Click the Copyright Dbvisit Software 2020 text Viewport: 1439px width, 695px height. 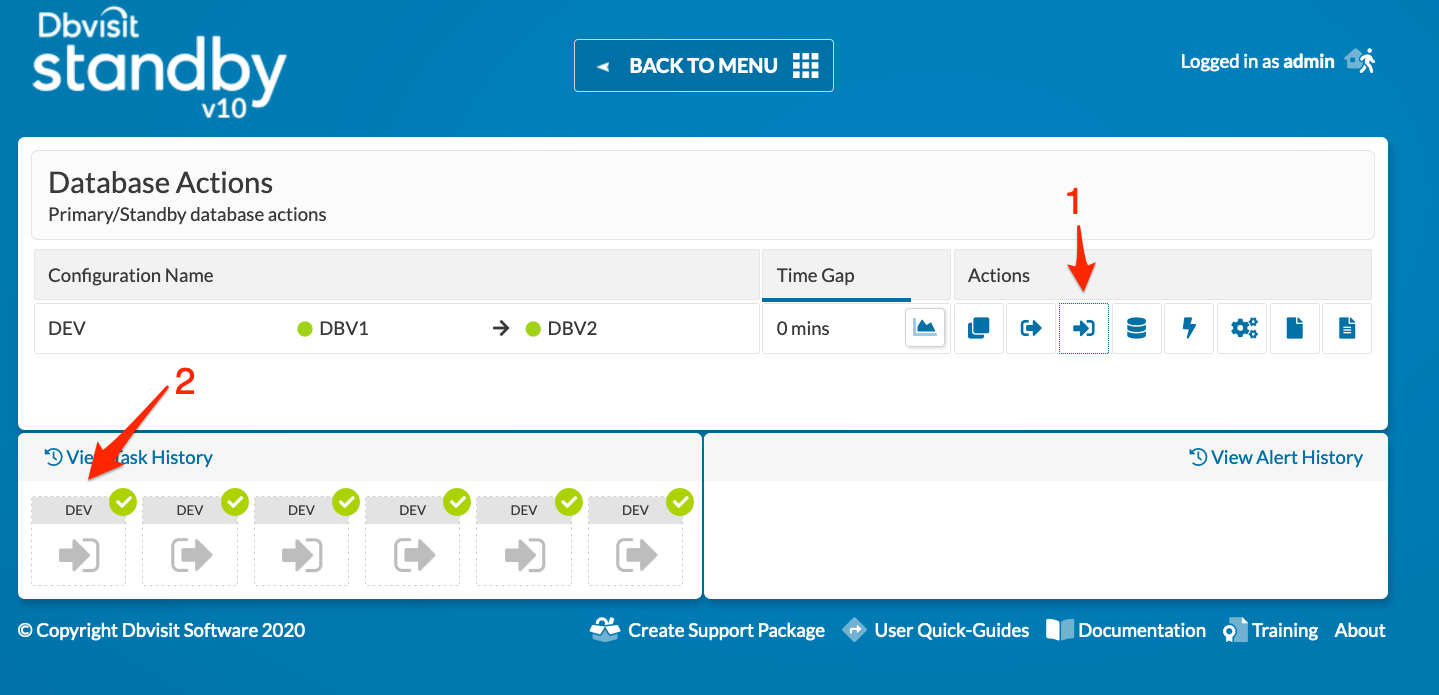coord(162,630)
